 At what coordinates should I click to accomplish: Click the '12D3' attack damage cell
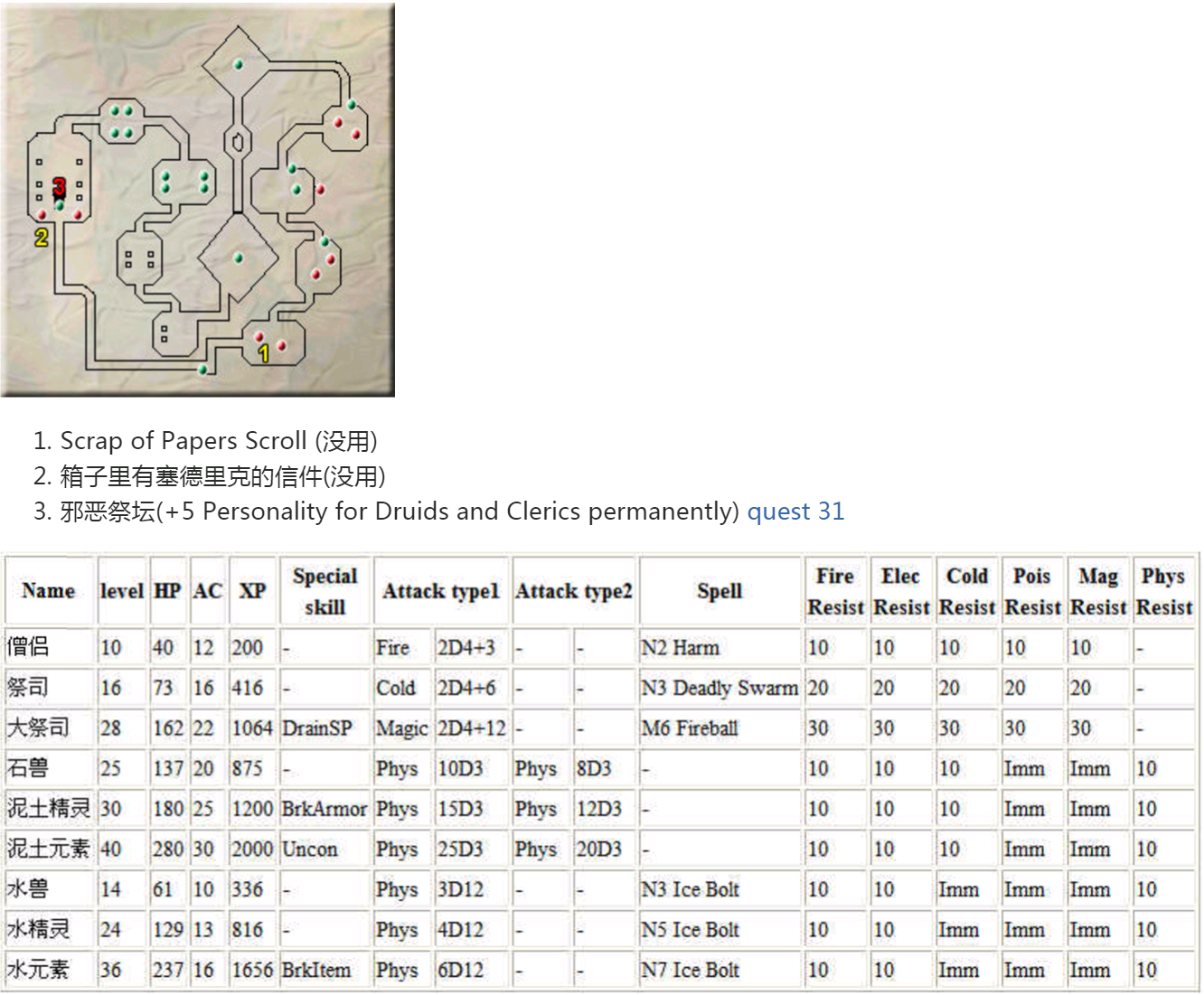point(605,809)
